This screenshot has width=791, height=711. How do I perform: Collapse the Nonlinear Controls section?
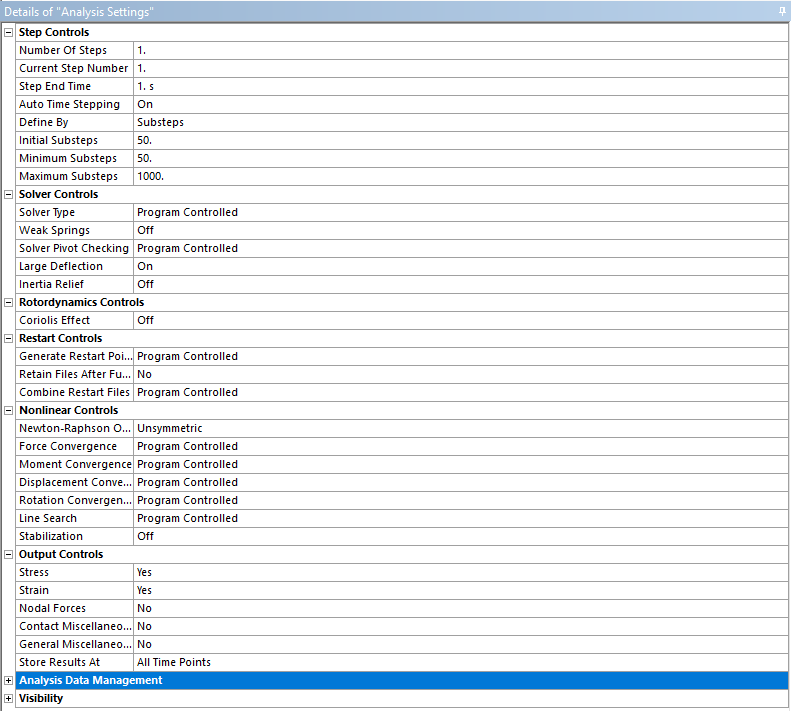coord(9,410)
